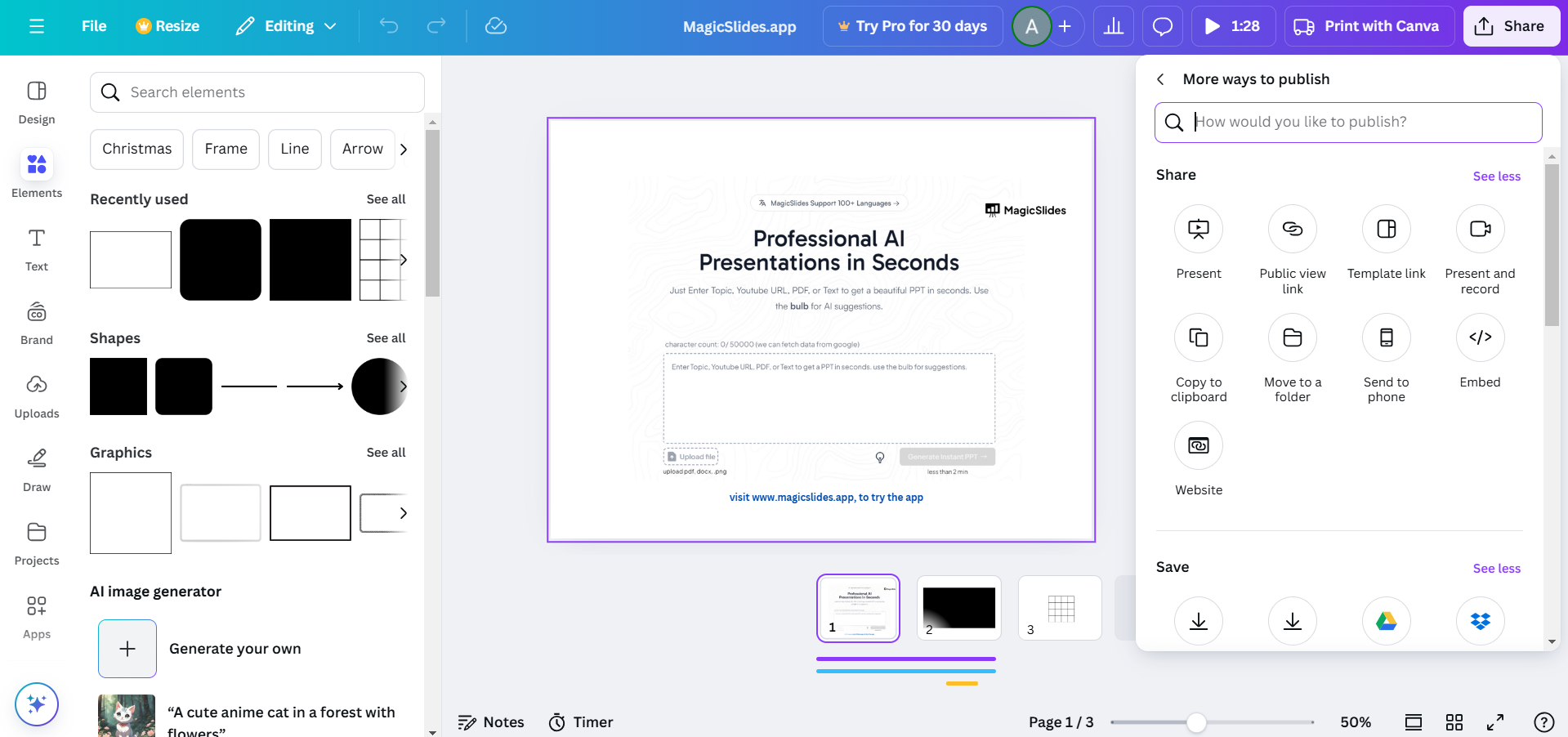Open the Design sidebar panel
This screenshot has width=1568, height=737.
37,102
